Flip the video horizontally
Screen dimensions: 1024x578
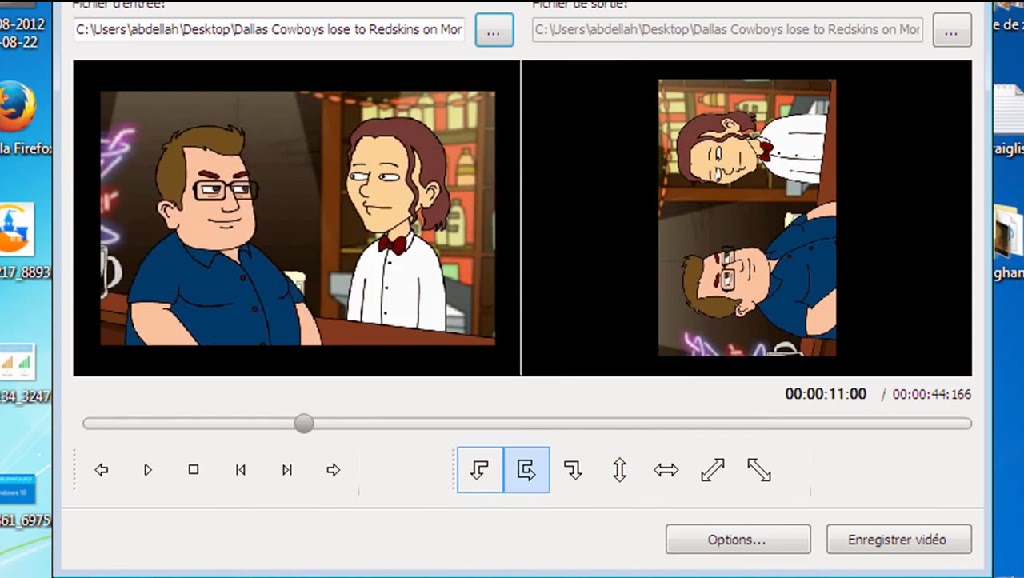pyautogui.click(x=666, y=470)
